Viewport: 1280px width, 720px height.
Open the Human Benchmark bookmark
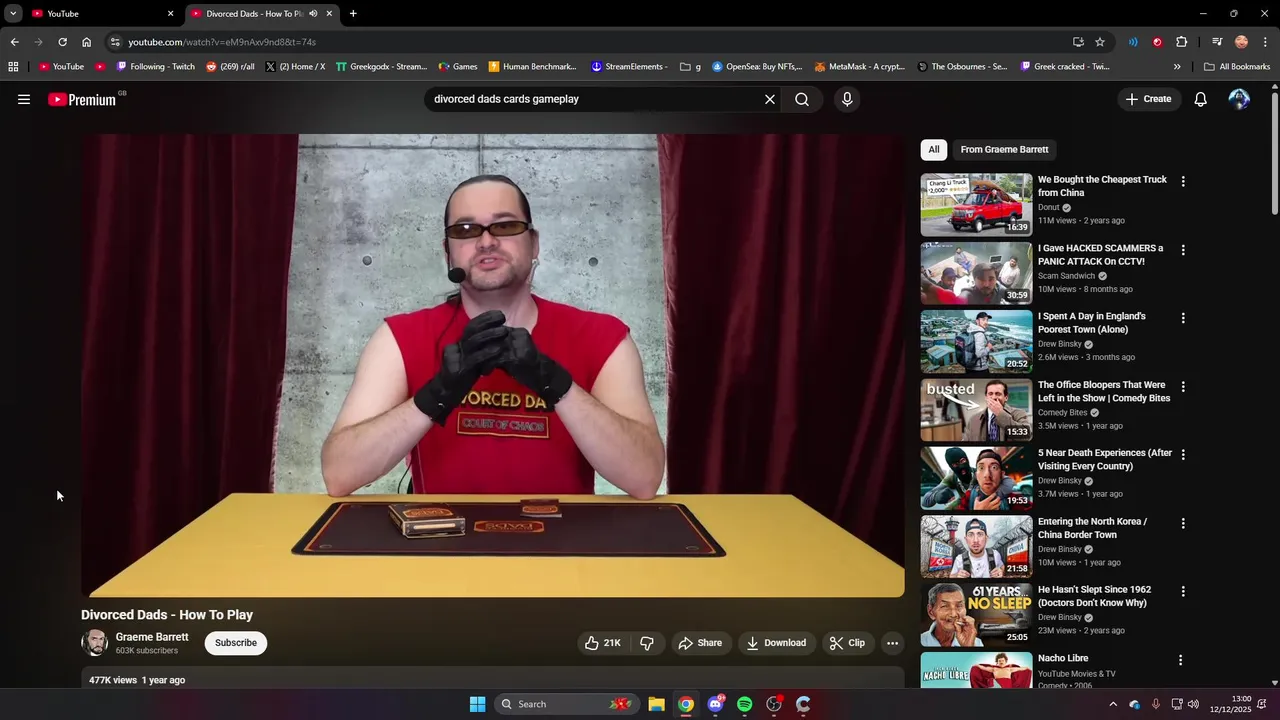pyautogui.click(x=532, y=67)
